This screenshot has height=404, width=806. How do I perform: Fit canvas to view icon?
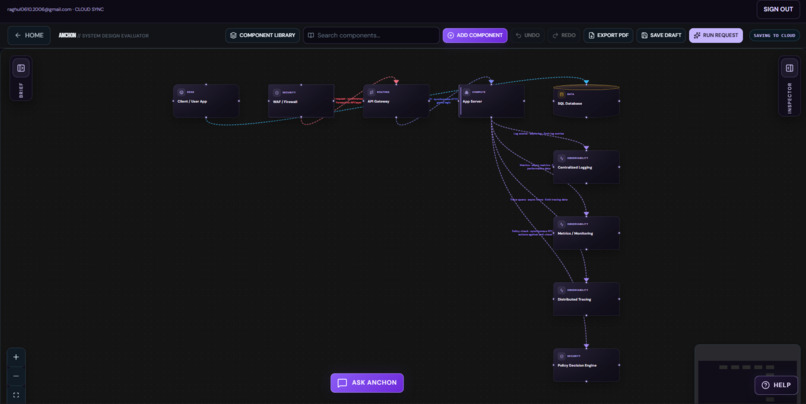point(16,395)
